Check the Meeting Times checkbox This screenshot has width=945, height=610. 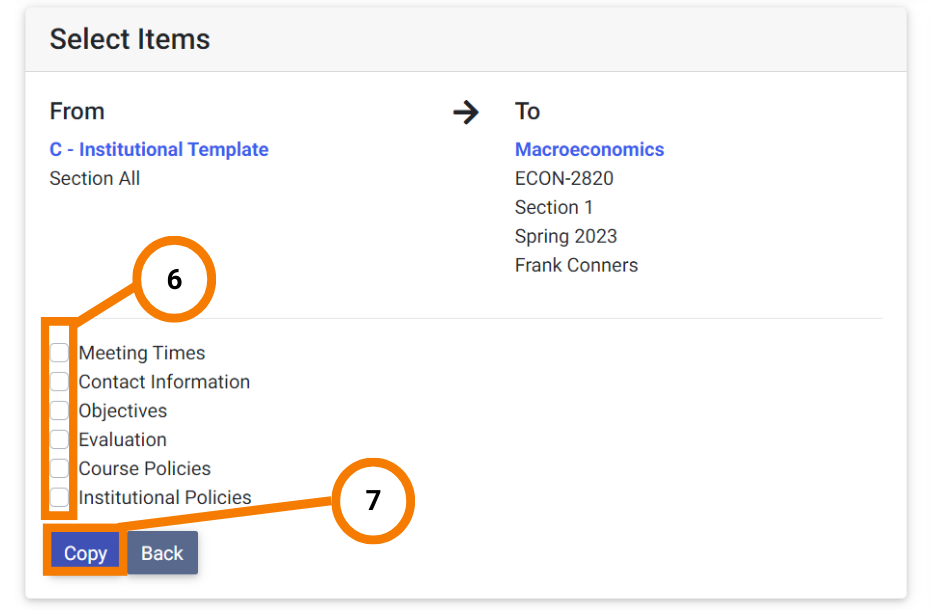pyautogui.click(x=59, y=353)
